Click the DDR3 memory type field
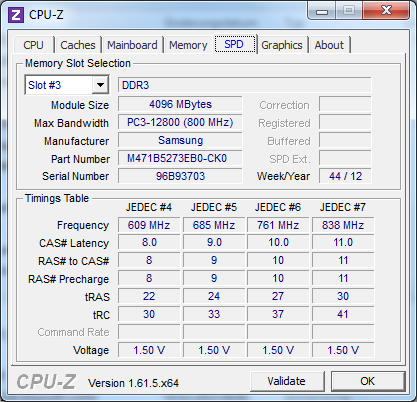The image size is (417, 402). point(245,85)
